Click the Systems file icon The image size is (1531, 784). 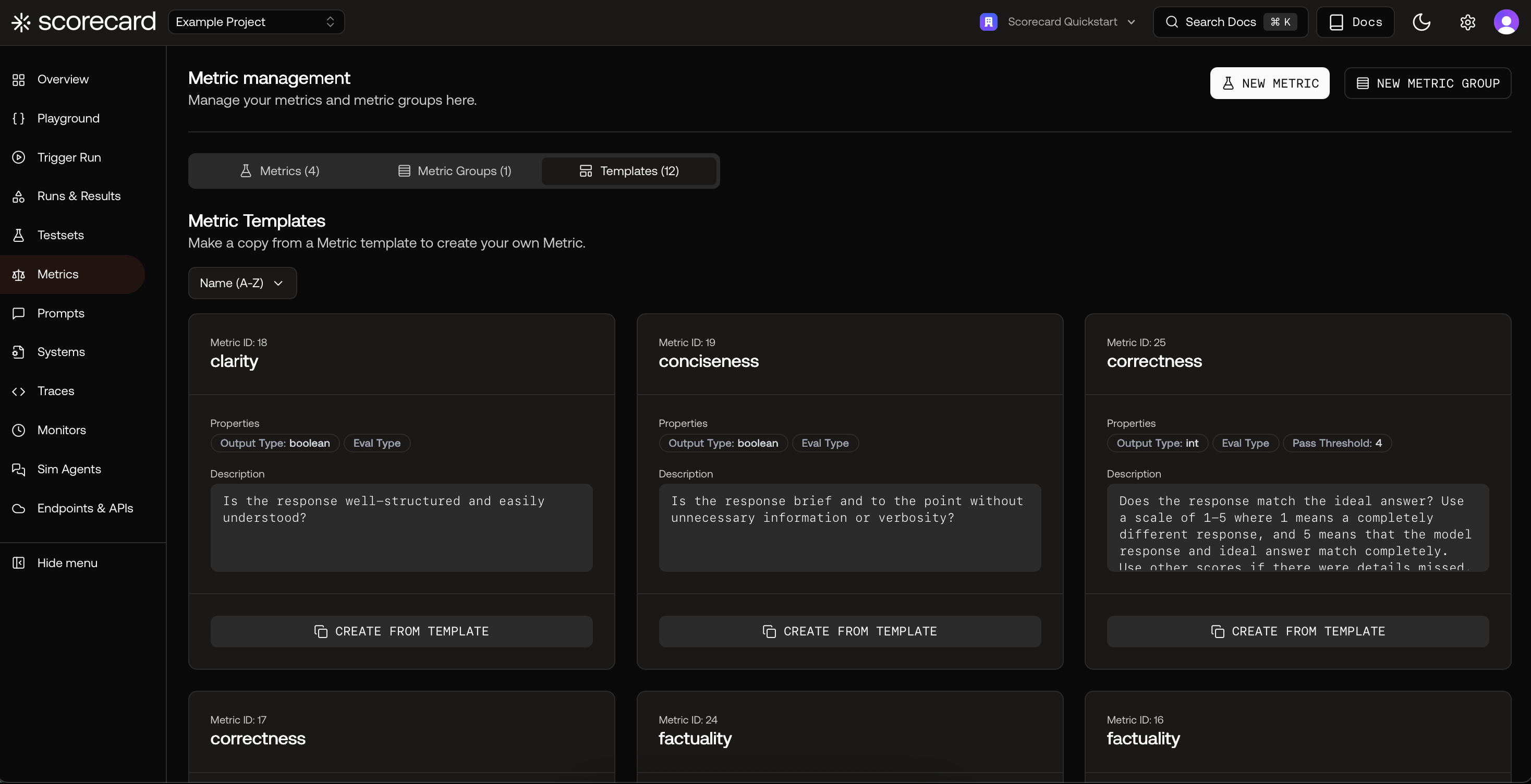(18, 352)
